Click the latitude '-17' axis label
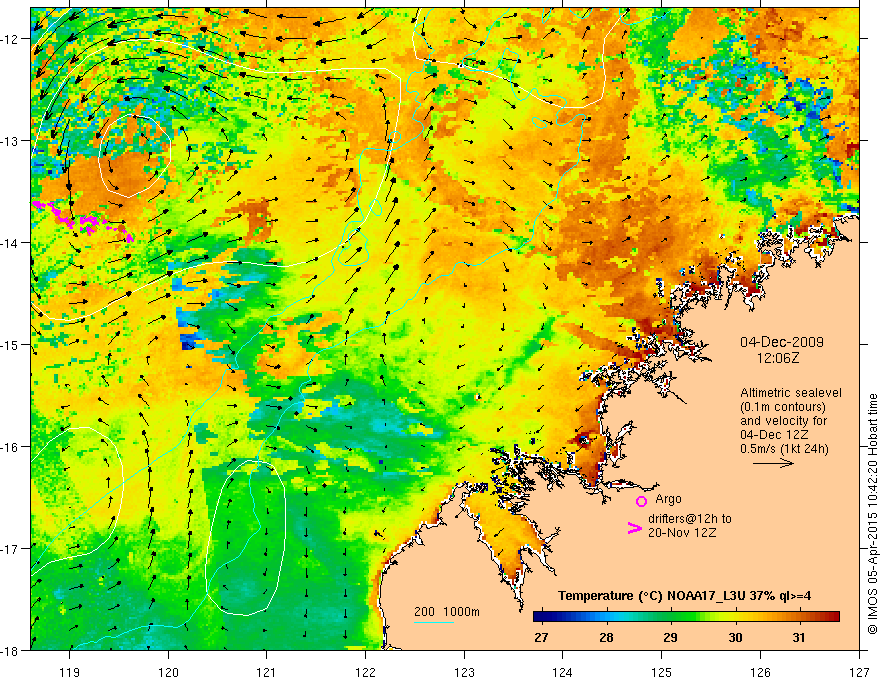Viewport: 880px width, 680px height. (11, 549)
